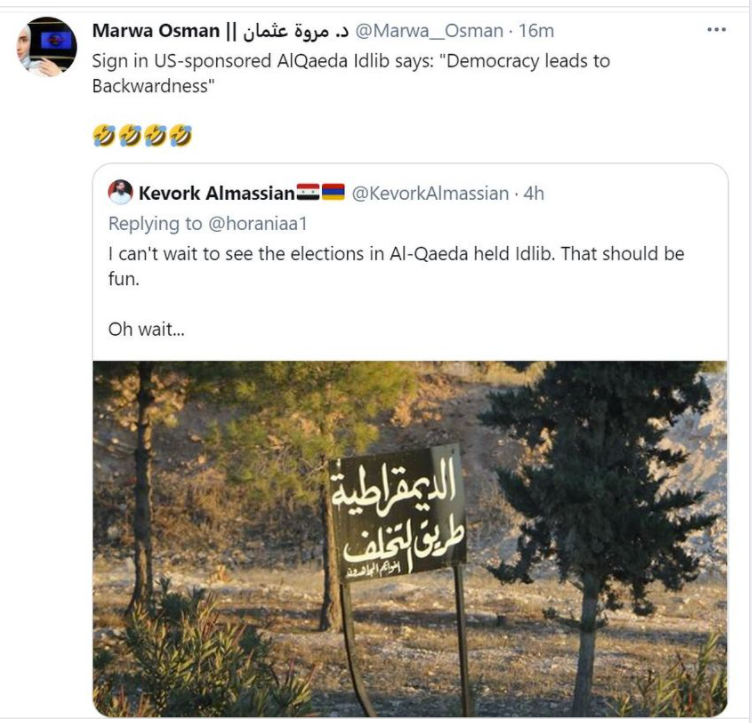Click Marwa Osman's profile avatar
Viewport: 752px width, 723px height.
tap(47, 47)
